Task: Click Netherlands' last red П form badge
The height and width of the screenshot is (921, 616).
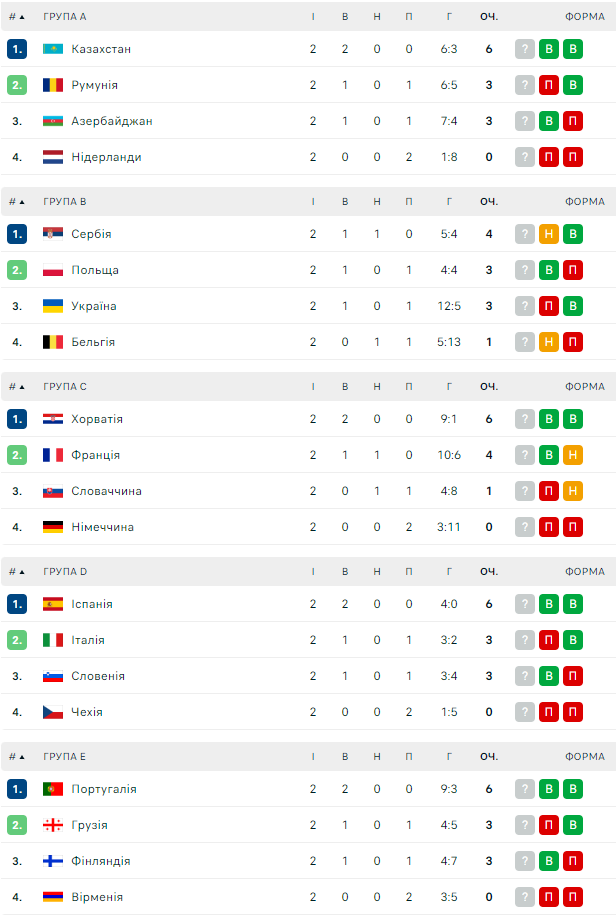Action: coord(573,157)
